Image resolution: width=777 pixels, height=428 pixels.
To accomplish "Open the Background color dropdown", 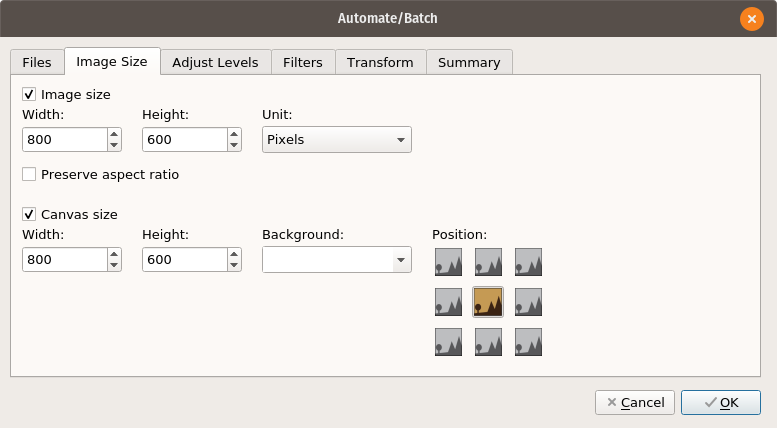I will click(337, 260).
